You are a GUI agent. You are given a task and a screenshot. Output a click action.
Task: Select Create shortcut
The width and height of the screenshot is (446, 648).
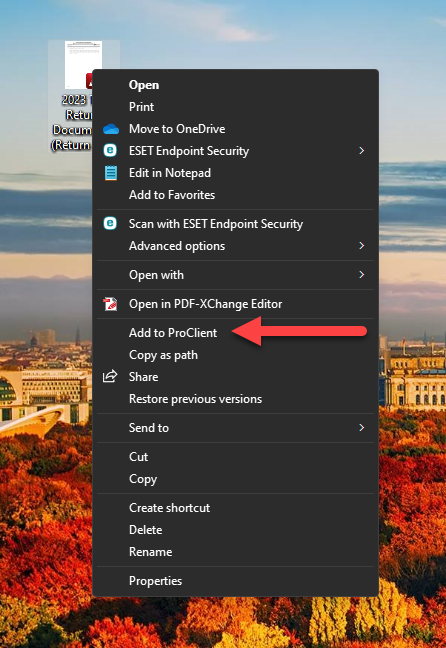(235, 507)
